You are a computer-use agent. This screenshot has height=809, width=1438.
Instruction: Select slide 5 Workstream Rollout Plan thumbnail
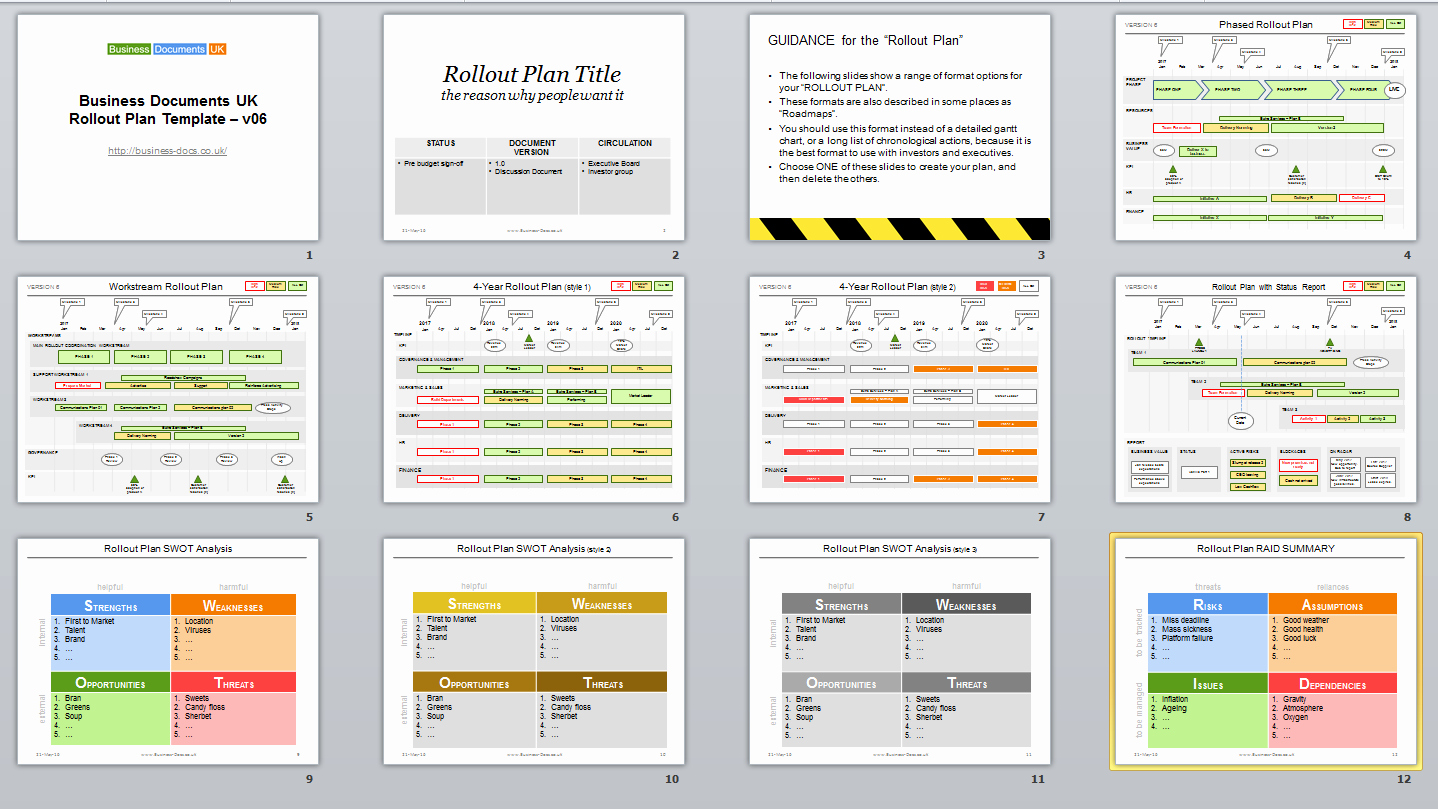tap(168, 389)
